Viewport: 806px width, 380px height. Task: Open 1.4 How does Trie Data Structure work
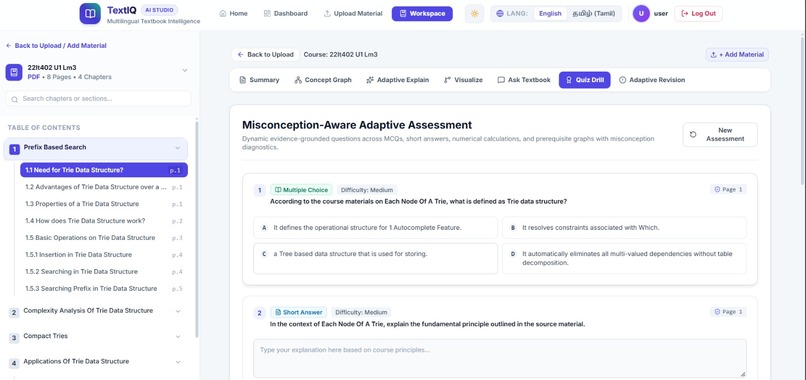(104, 221)
